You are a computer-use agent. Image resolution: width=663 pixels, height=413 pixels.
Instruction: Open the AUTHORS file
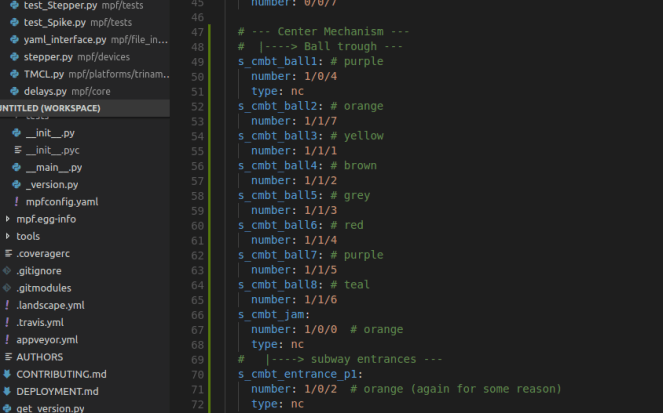tap(39, 357)
